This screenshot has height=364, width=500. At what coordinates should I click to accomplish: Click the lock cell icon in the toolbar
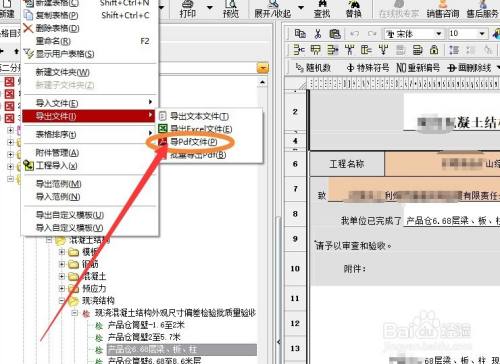pos(434,50)
